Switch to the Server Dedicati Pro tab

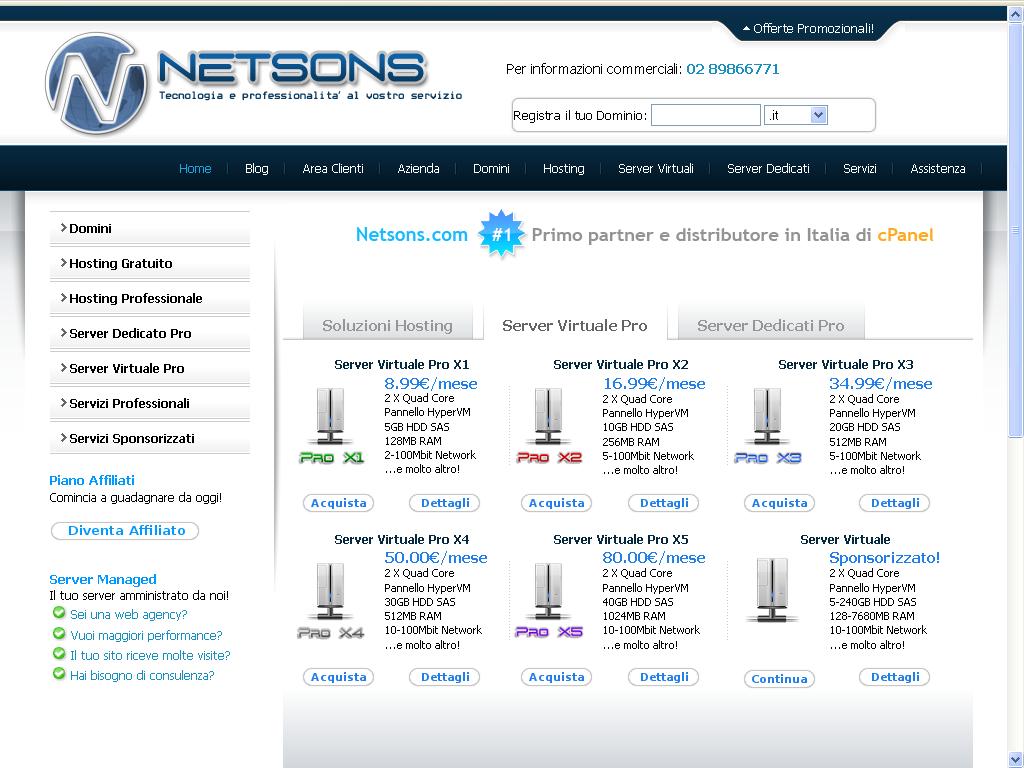tap(771, 325)
